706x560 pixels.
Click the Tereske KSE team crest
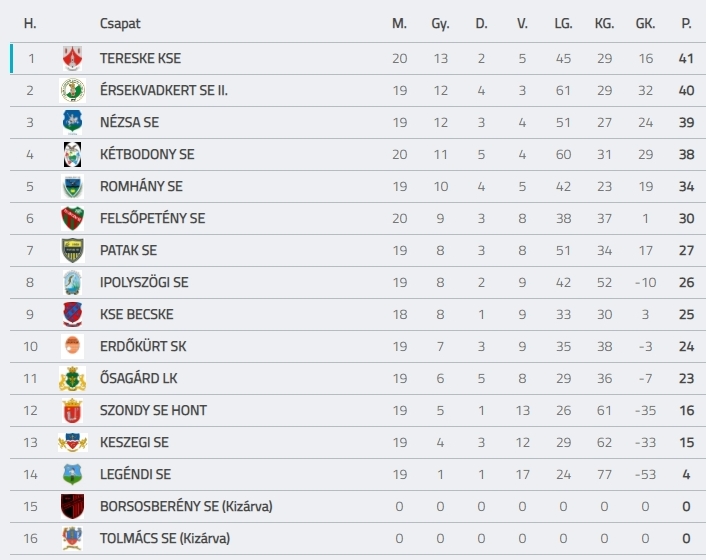(x=72, y=59)
